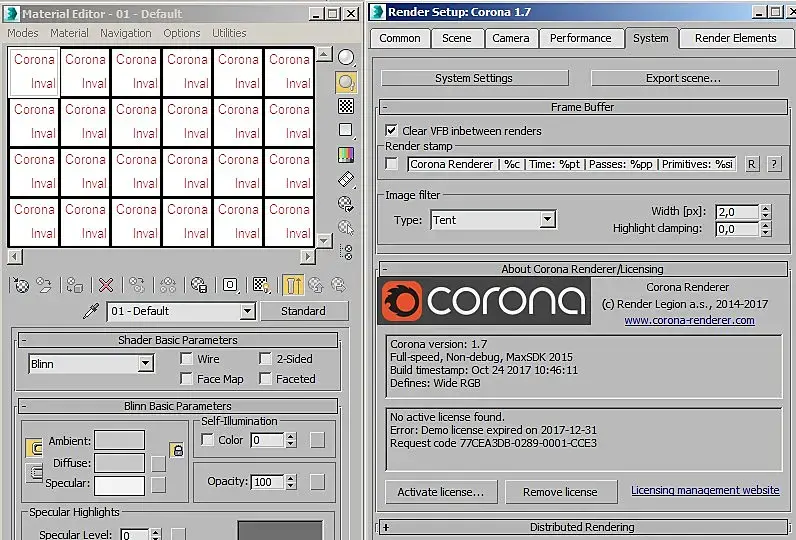Screen dimensions: 796x540
Task: Switch to Performance tab
Action: click(580, 39)
